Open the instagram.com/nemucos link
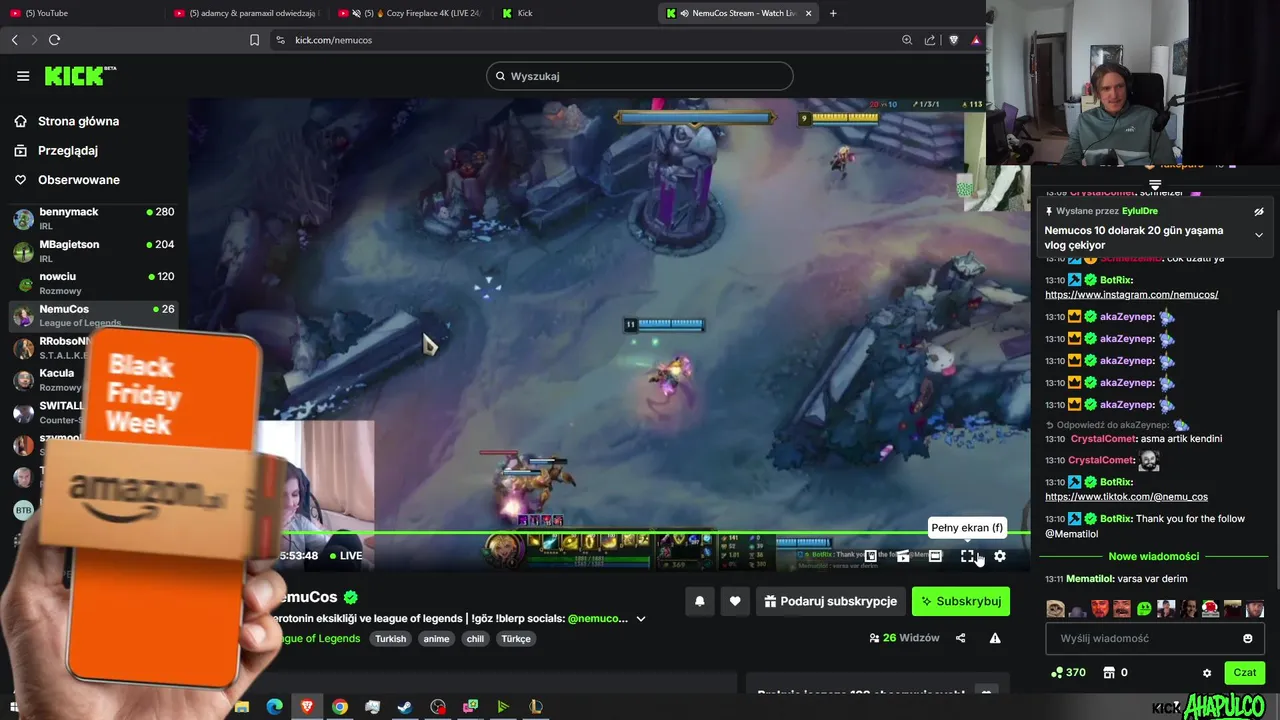1280x720 pixels. (x=1131, y=295)
